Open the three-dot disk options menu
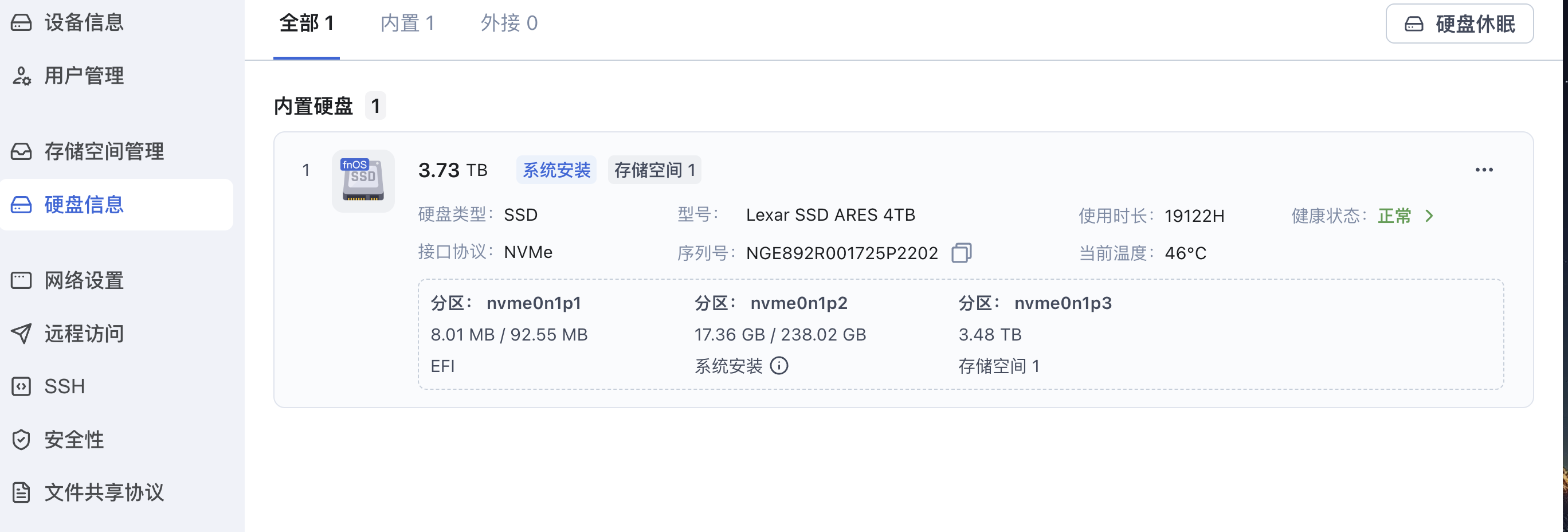The height and width of the screenshot is (532, 1568). pos(1483,170)
